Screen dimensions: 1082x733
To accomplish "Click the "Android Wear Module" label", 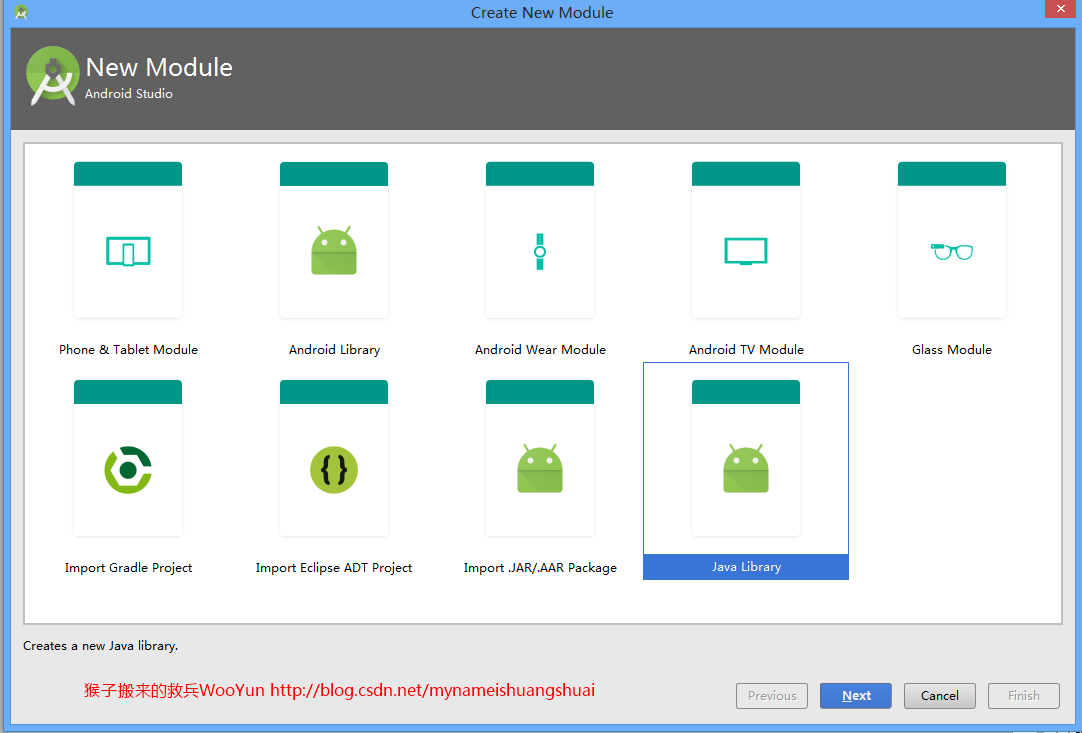I will click(x=540, y=350).
